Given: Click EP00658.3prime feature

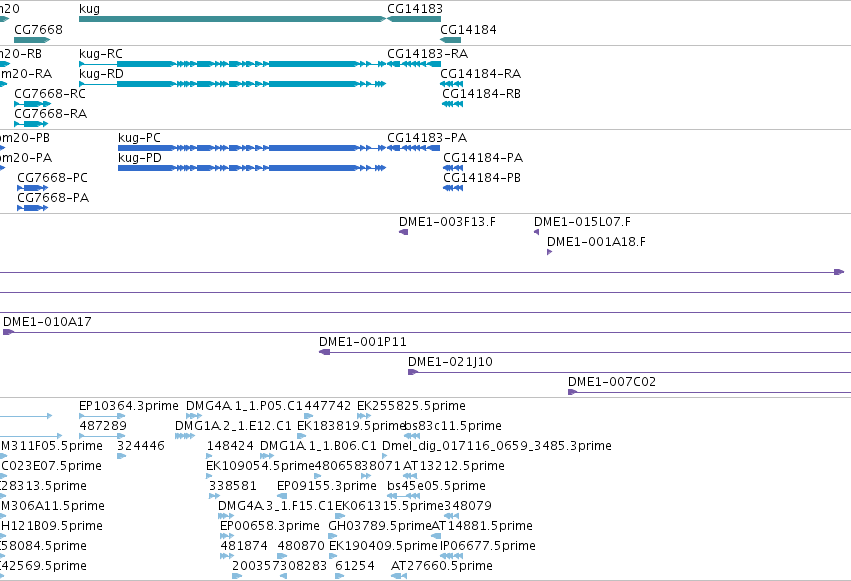Looking at the screenshot, I should [227, 537].
